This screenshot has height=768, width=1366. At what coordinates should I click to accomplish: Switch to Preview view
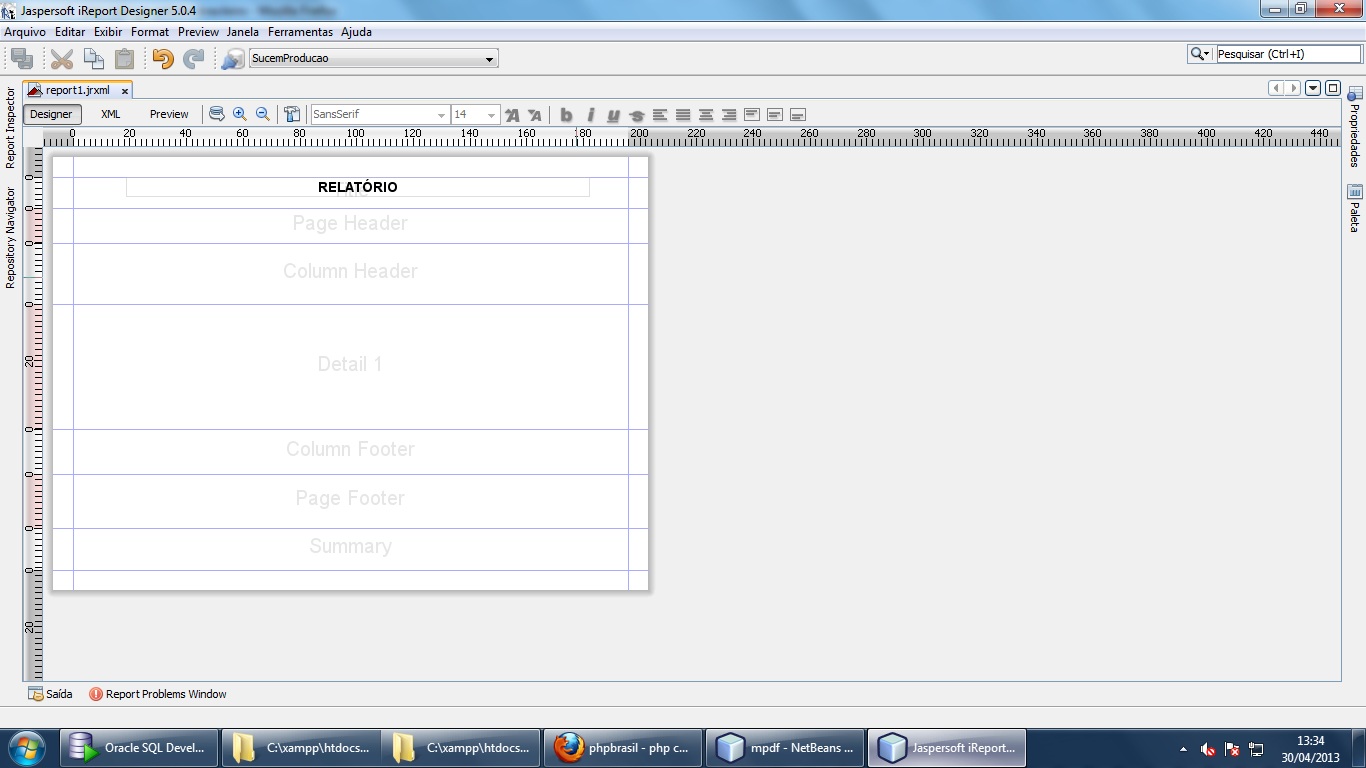tap(169, 114)
